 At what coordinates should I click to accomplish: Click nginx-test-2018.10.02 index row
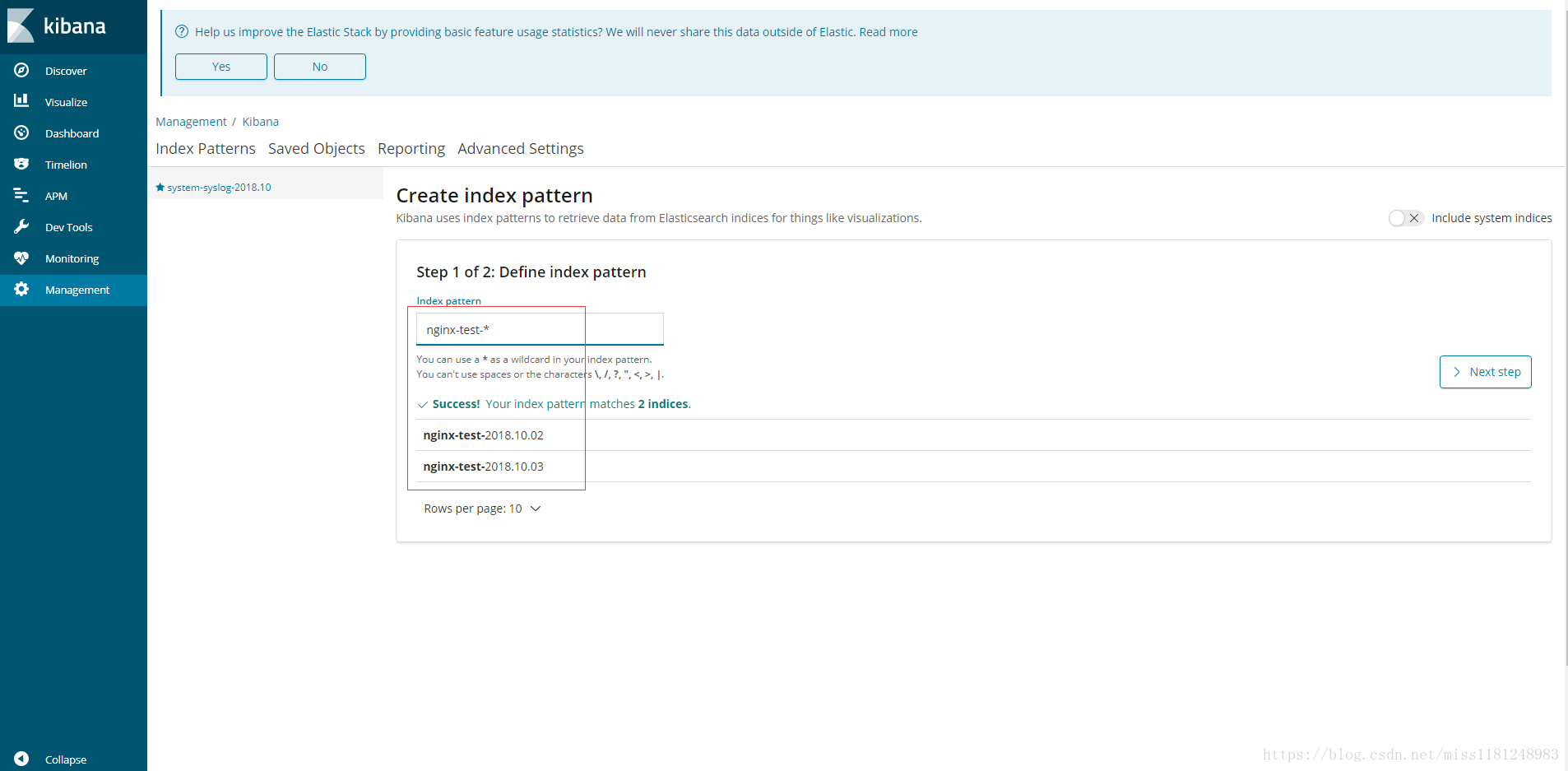(973, 435)
